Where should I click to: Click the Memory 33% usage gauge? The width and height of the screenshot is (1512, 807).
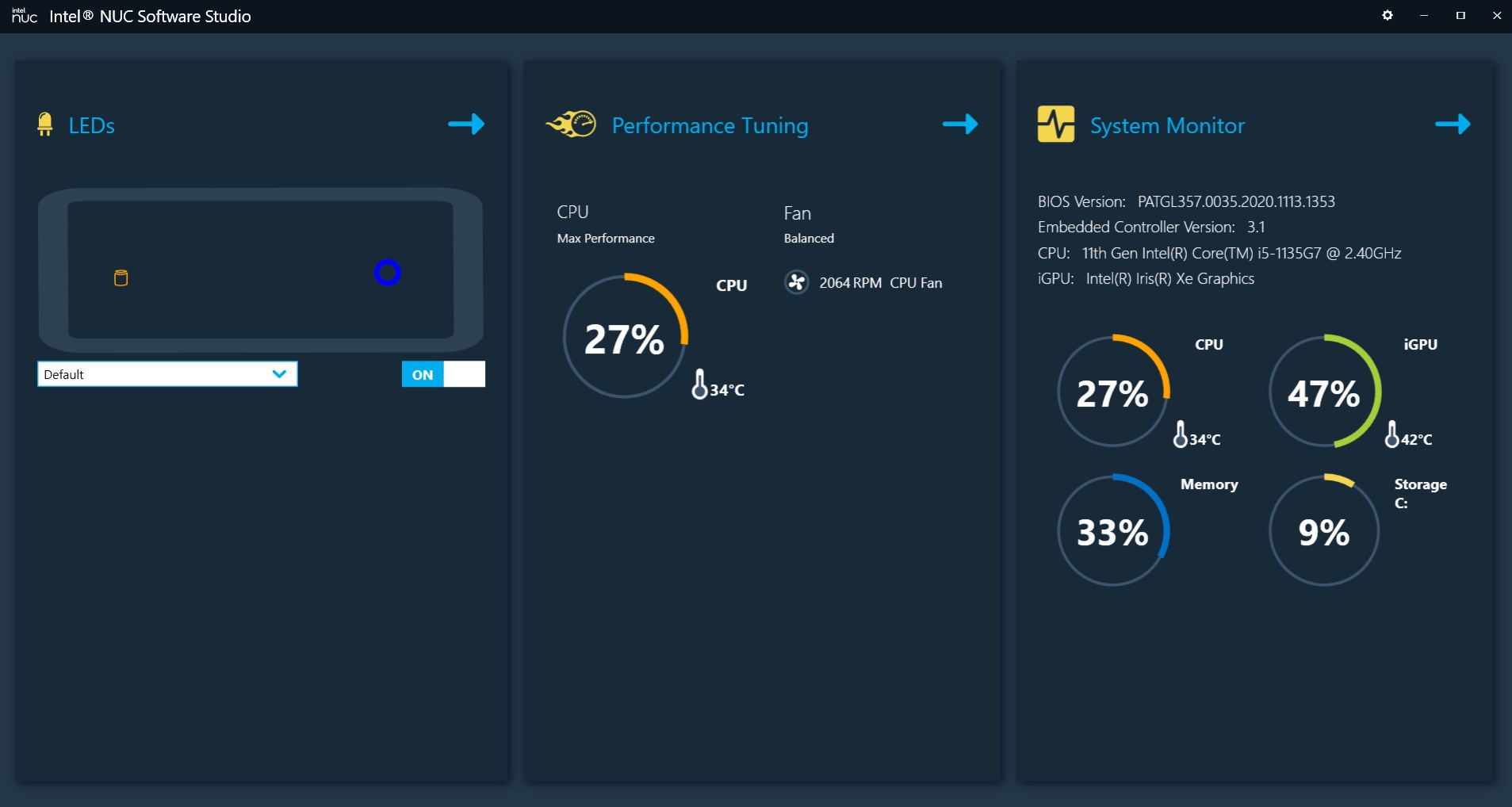pyautogui.click(x=1113, y=530)
